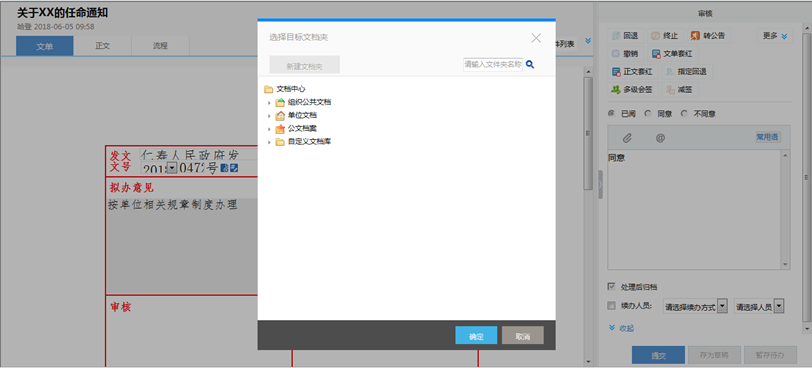Click the 文档中心 root folder
Screen dimensions: 812x368
(285, 89)
